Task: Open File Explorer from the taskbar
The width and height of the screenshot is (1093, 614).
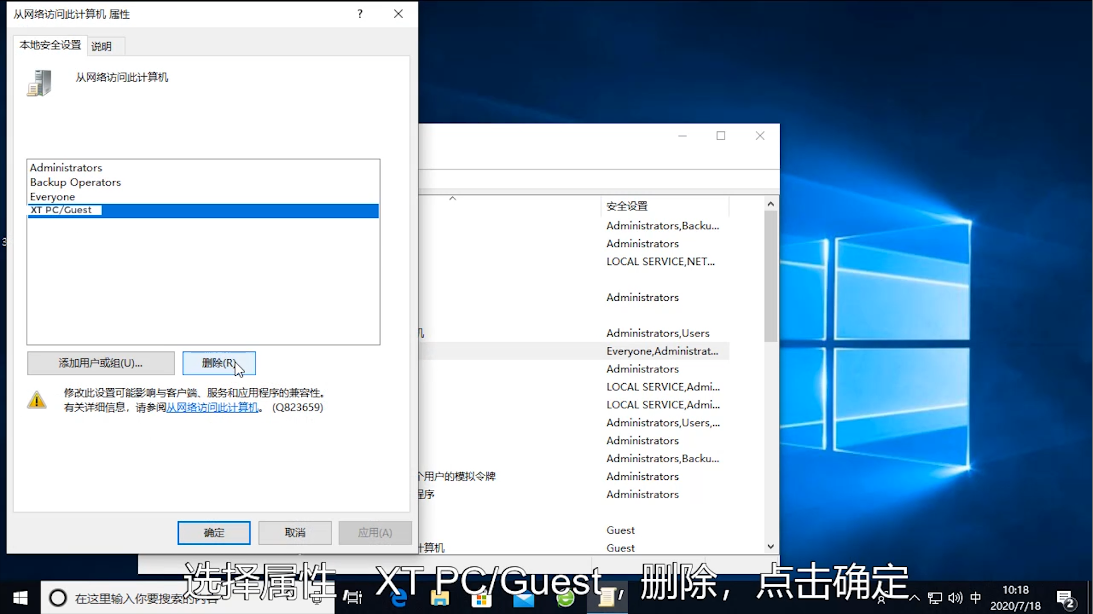Action: click(440, 598)
